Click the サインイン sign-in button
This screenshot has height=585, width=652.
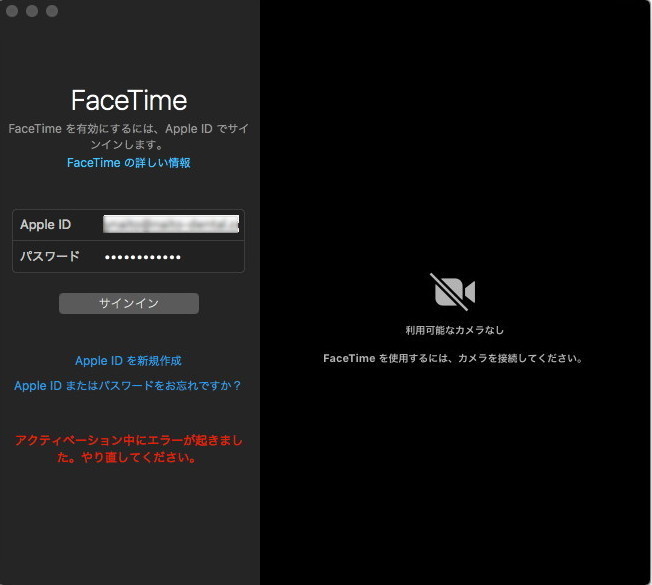tap(129, 303)
